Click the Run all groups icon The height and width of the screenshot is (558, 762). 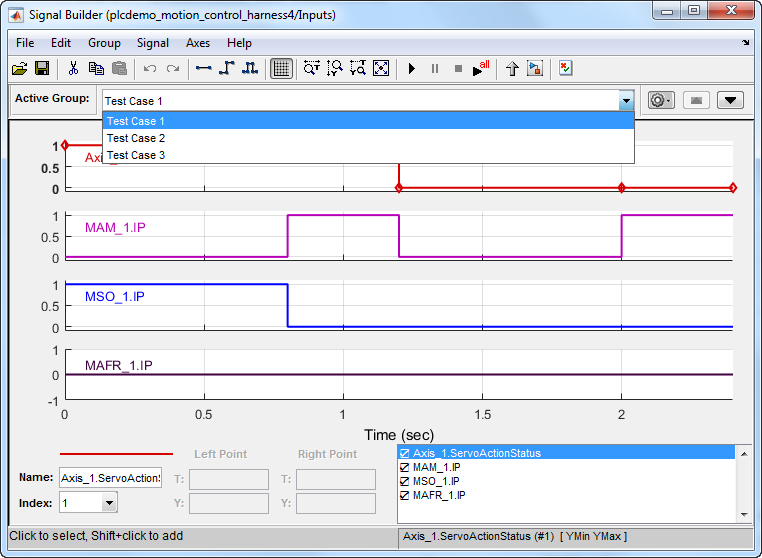pos(481,69)
